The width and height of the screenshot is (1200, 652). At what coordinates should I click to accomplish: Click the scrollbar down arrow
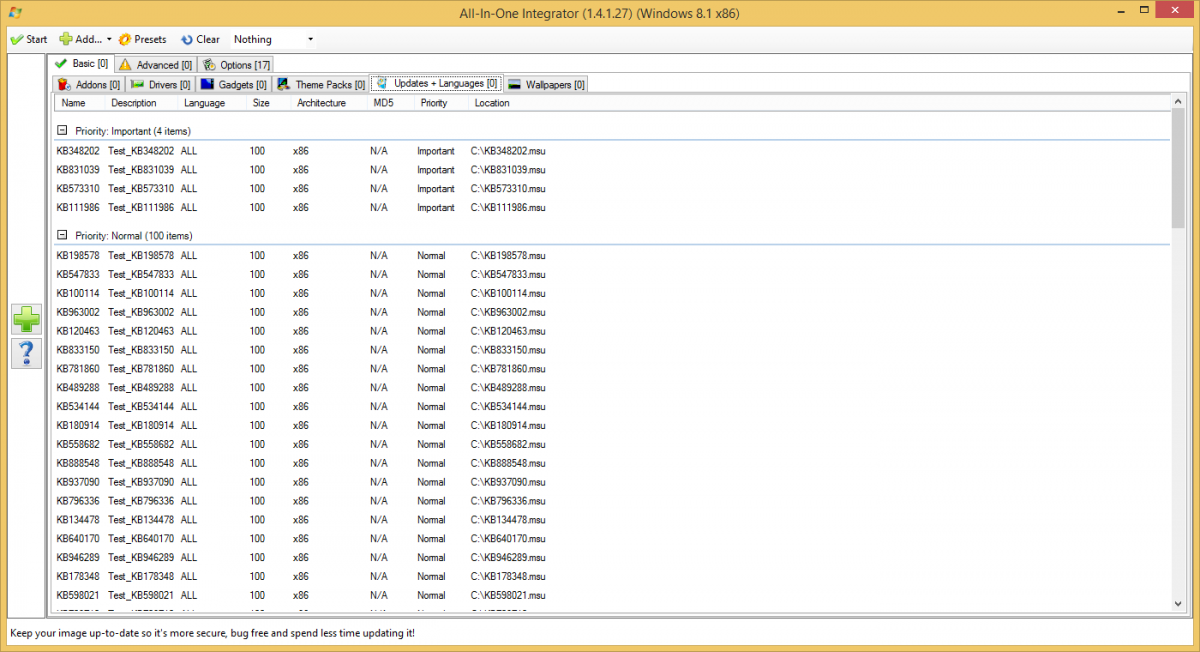point(1178,604)
